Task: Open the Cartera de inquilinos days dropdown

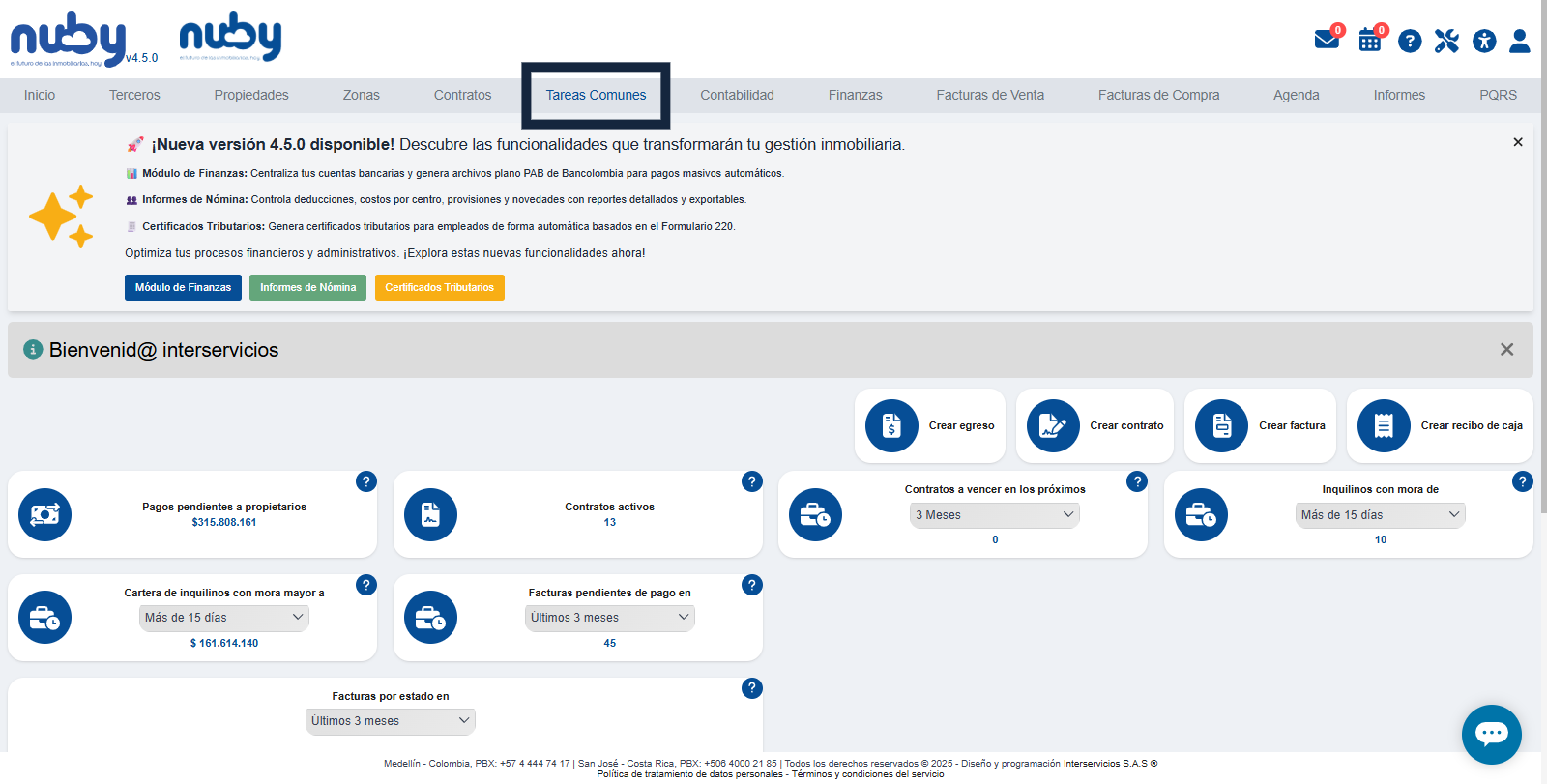Action: point(223,618)
